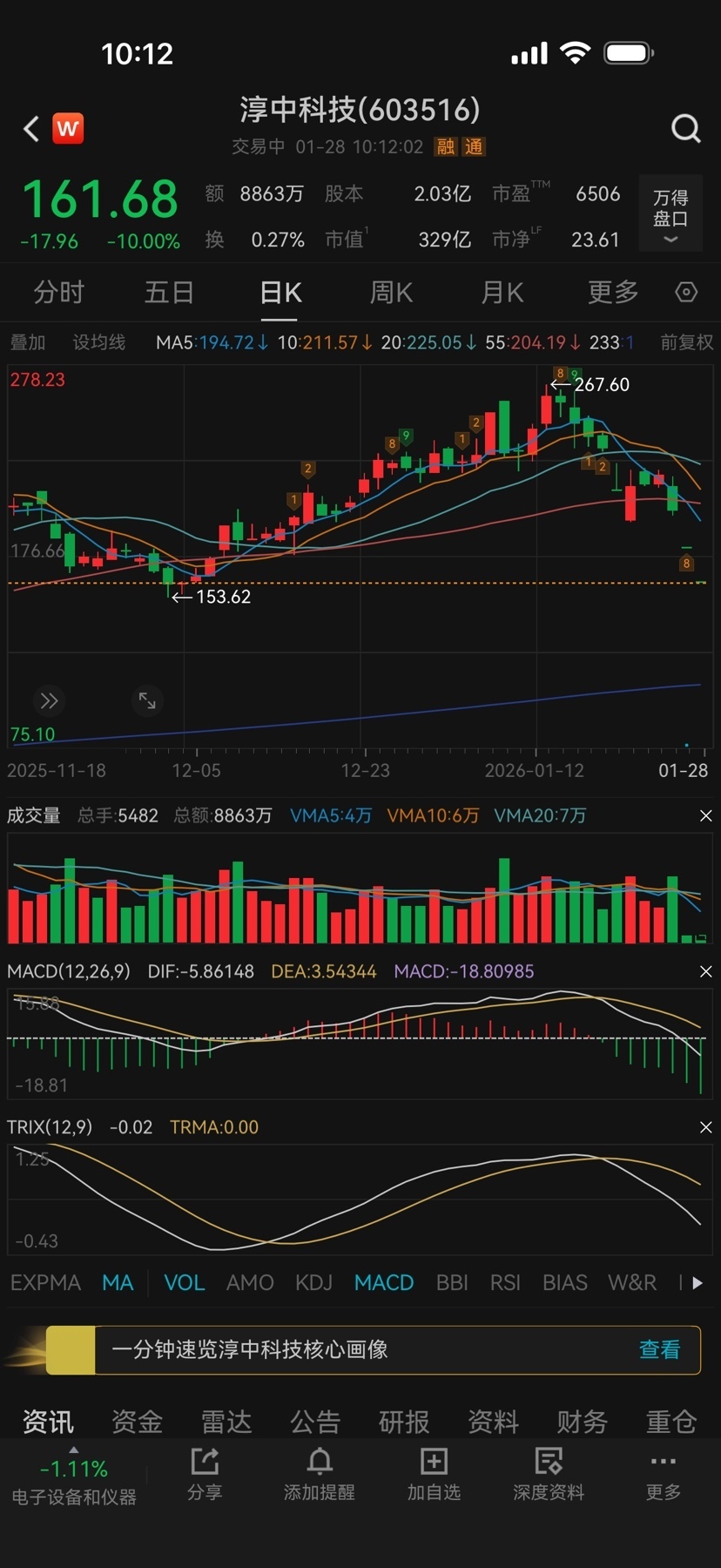Open the 设均线 moving average settings
Viewport: 721px width, 1568px height.
98,342
